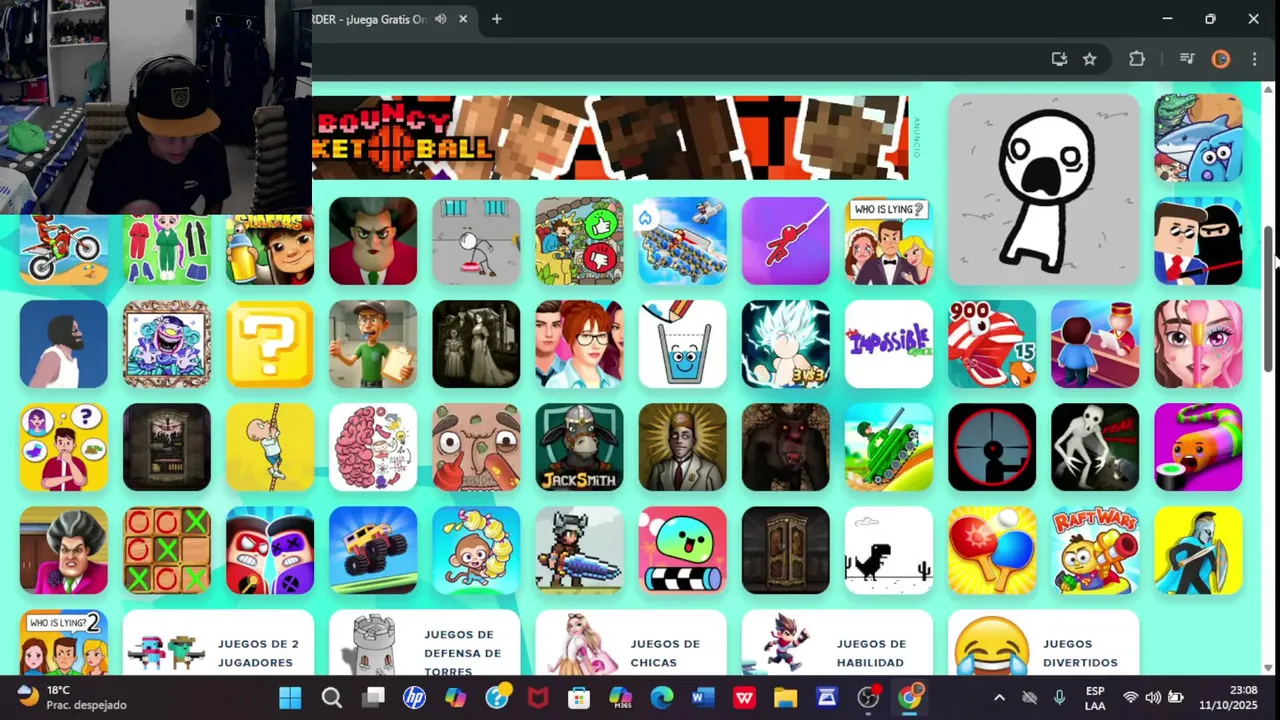
Task: Open the stickman prison escape game
Action: 476,241
